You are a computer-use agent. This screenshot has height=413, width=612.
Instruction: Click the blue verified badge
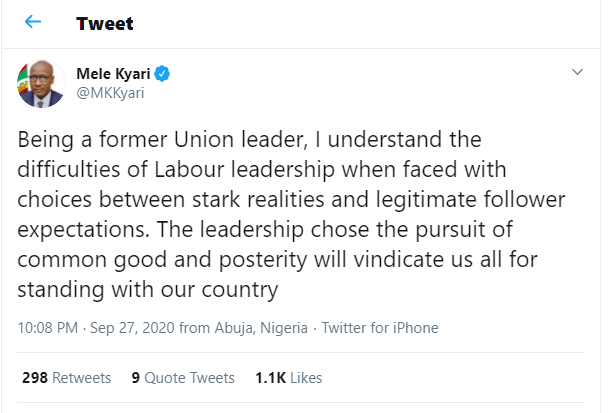pos(161,72)
